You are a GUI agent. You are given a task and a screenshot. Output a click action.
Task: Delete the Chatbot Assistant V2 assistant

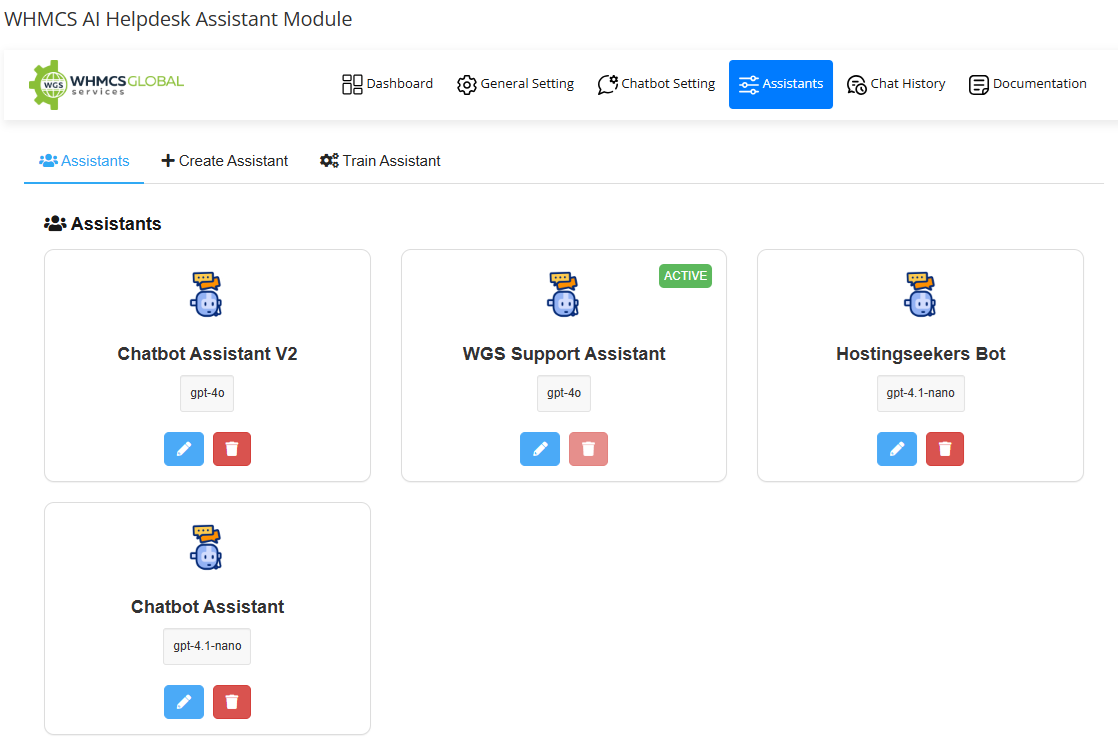pyautogui.click(x=232, y=449)
